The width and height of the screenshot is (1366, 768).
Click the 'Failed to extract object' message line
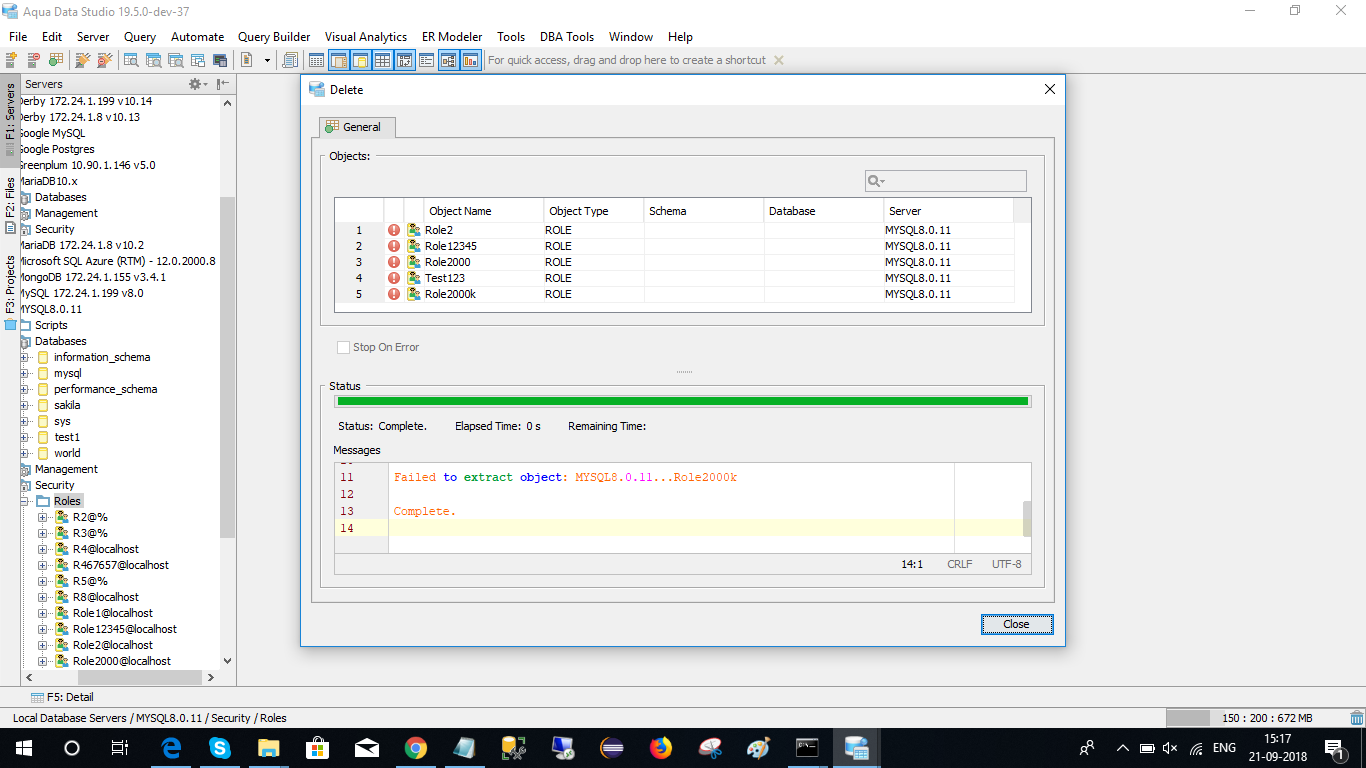(565, 477)
